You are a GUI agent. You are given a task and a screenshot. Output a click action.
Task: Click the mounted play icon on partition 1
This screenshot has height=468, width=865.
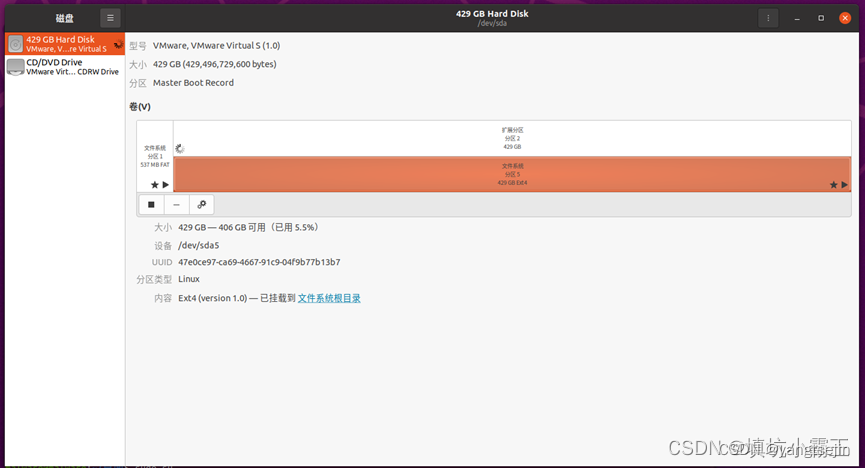coord(165,185)
